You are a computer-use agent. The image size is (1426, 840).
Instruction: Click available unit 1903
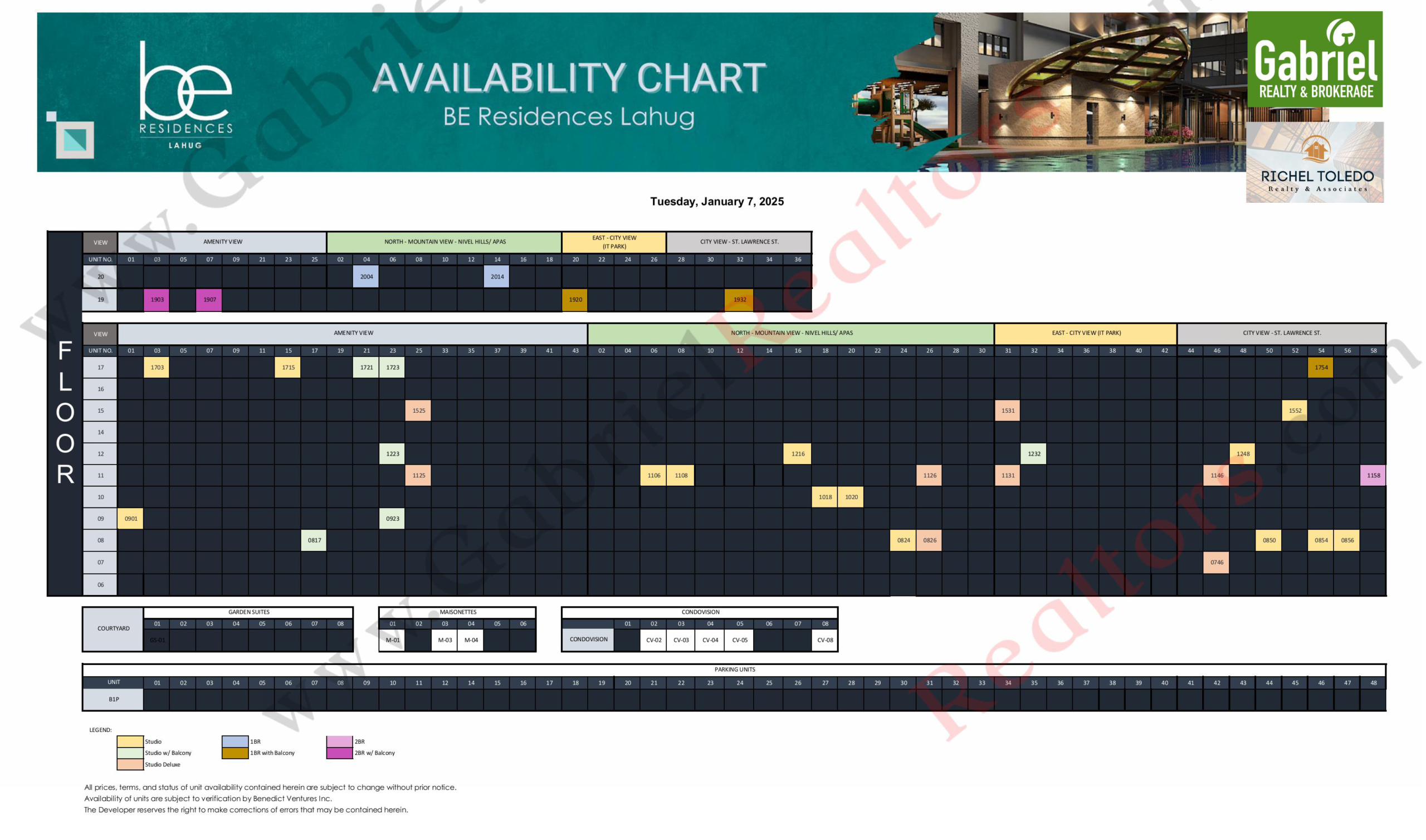pyautogui.click(x=157, y=300)
